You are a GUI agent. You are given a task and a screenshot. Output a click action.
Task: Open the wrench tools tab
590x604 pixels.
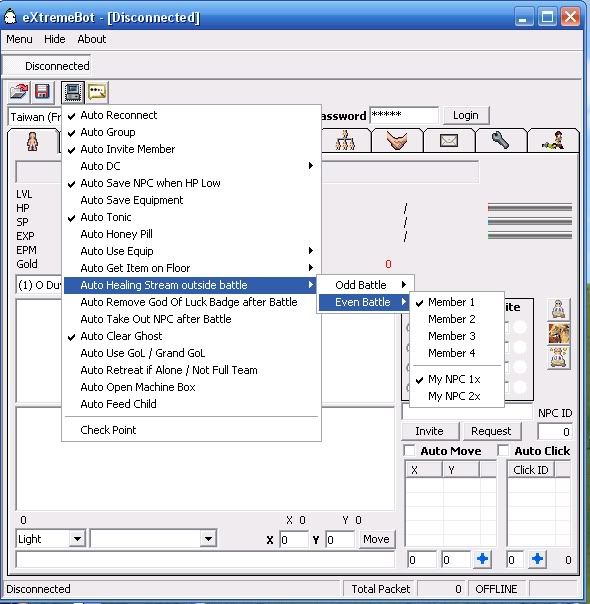coord(501,141)
